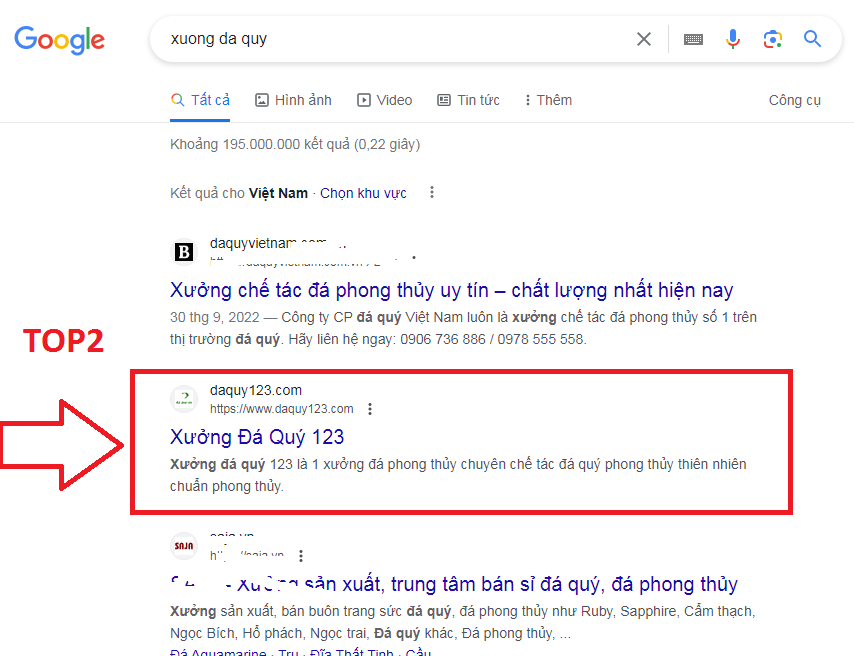854x656 pixels.
Task: Open 'Công cụ' search tools
Action: [795, 100]
